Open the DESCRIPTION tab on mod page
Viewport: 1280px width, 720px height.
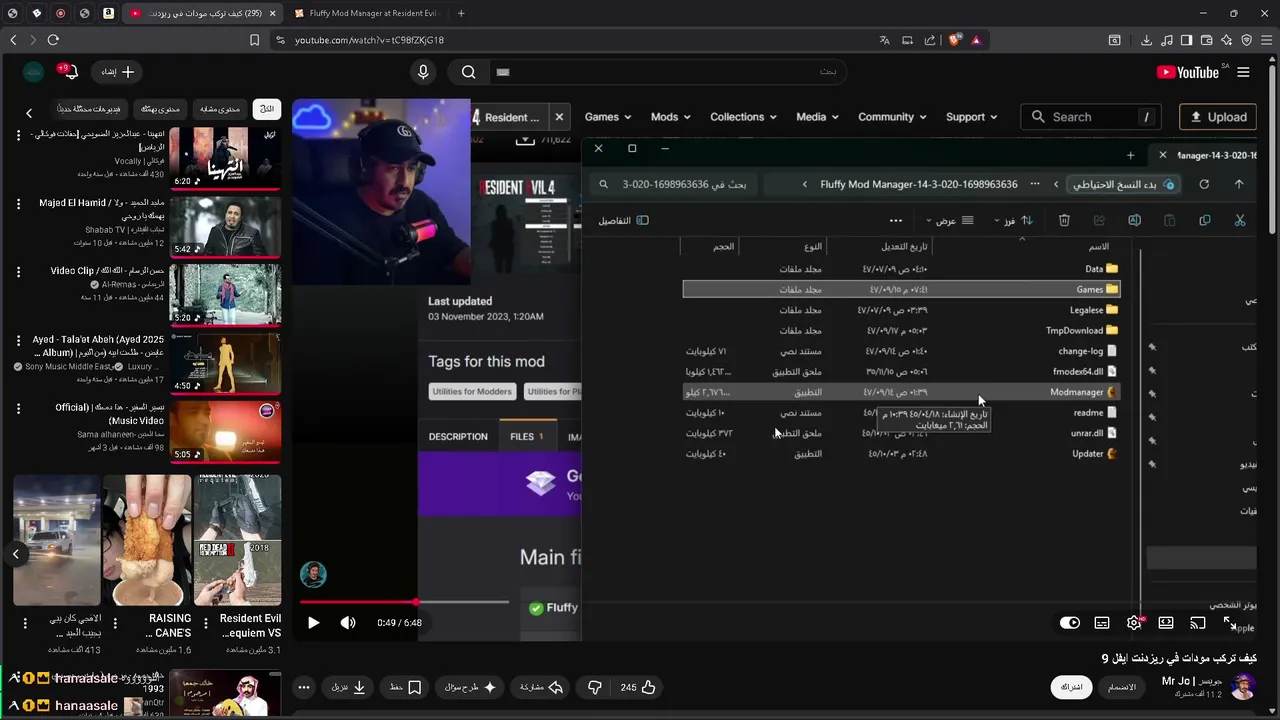[x=458, y=437]
